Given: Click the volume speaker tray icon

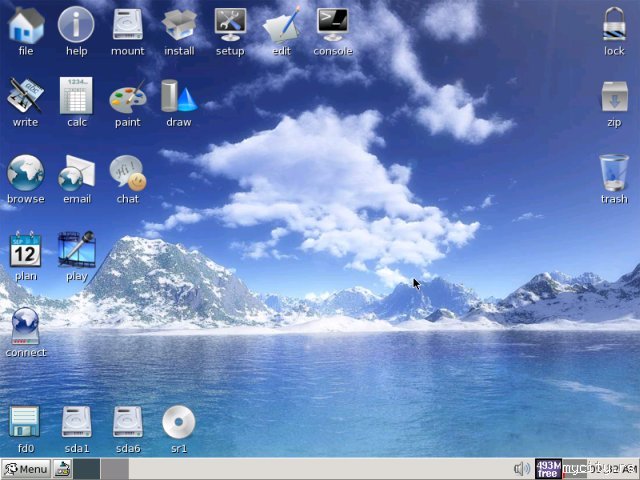Looking at the screenshot, I should [522, 469].
